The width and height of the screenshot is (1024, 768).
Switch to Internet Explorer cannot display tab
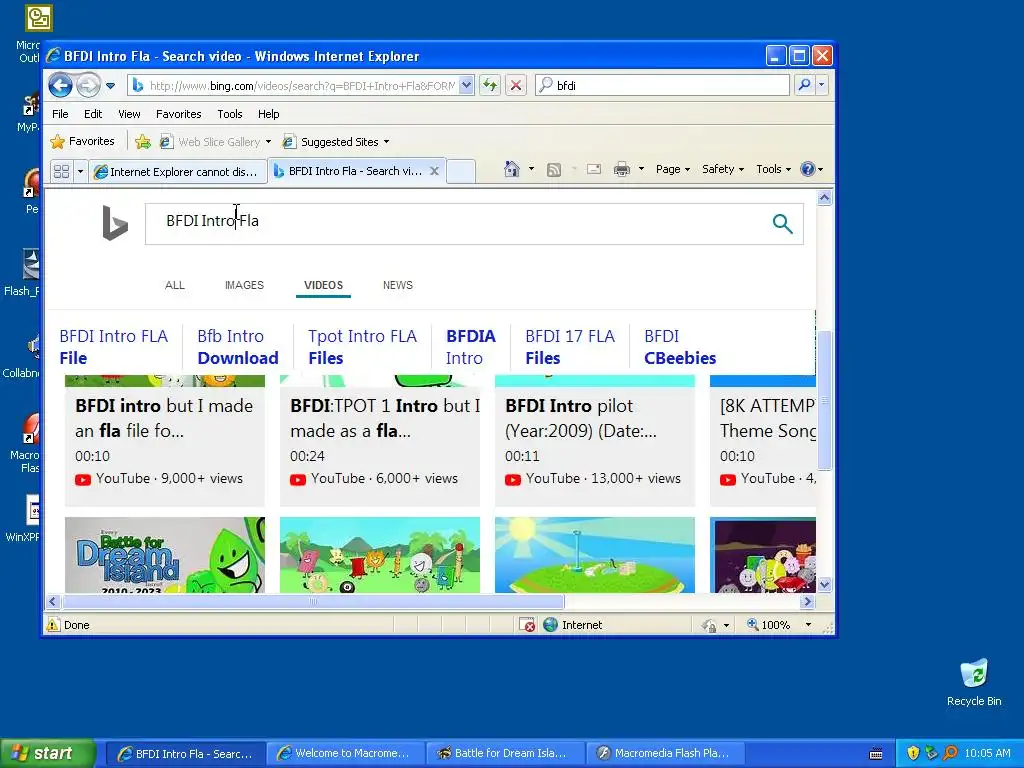178,172
